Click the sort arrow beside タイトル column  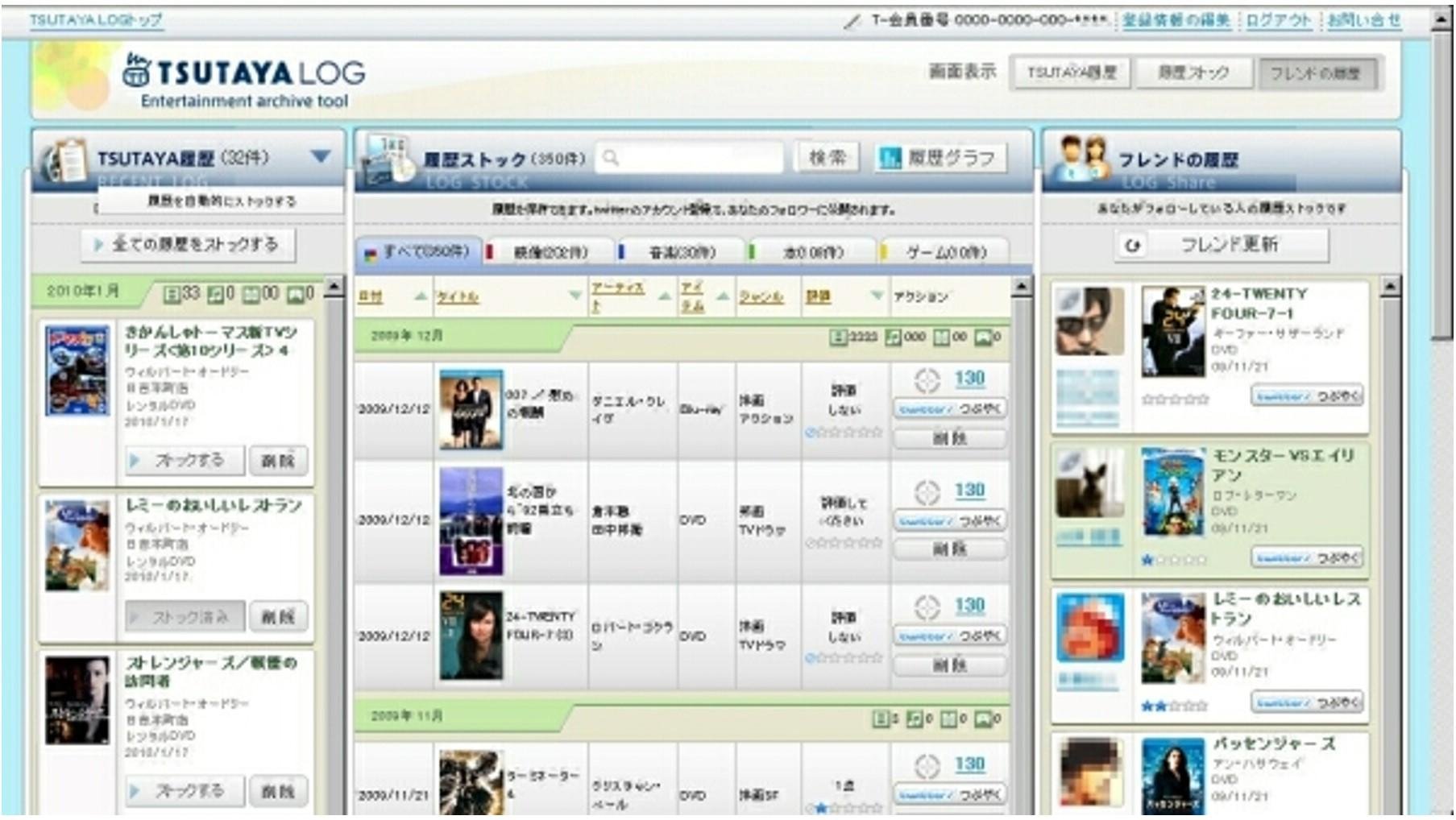point(575,296)
